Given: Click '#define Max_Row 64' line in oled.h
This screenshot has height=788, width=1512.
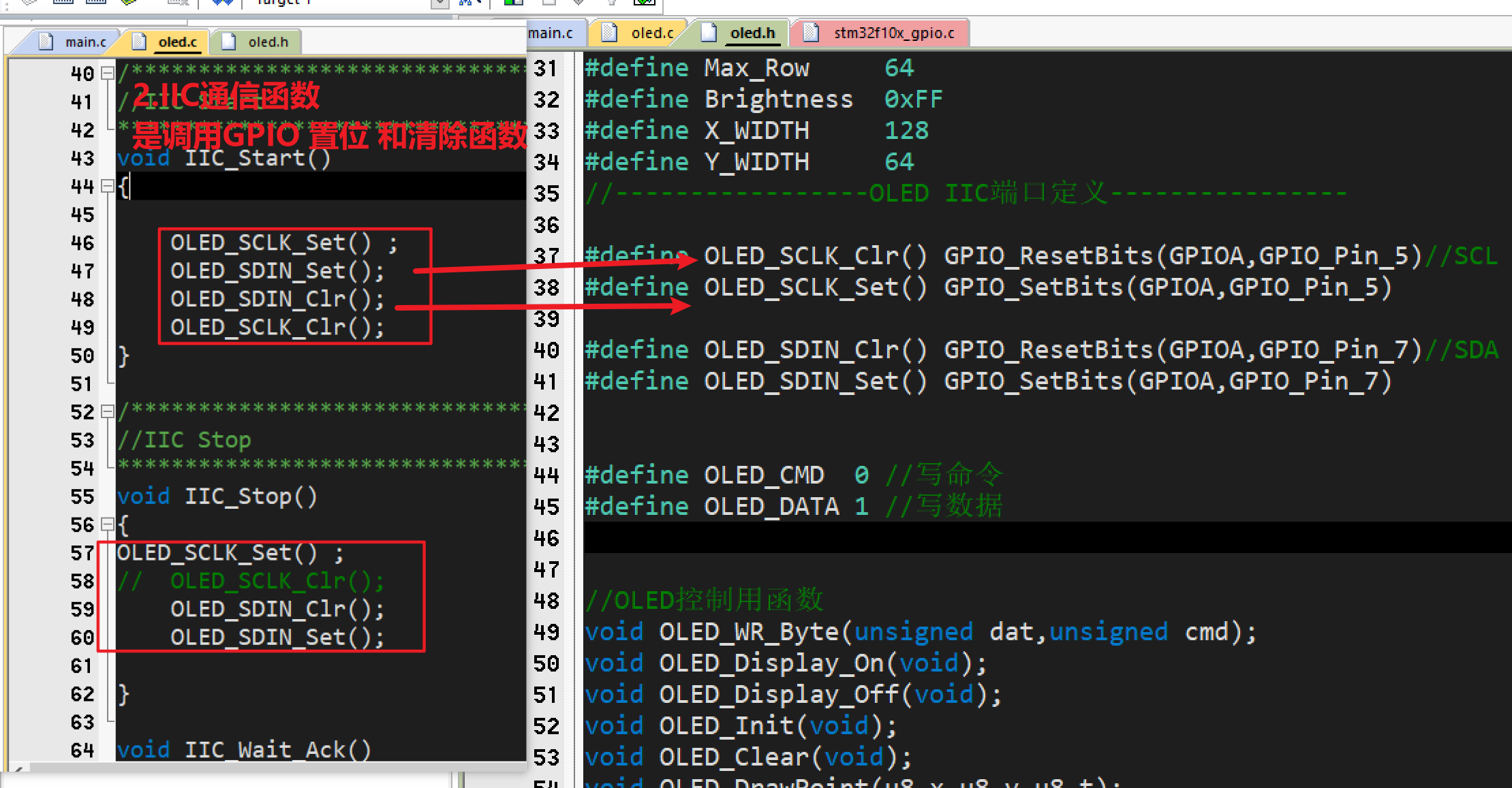Looking at the screenshot, I should (750, 68).
